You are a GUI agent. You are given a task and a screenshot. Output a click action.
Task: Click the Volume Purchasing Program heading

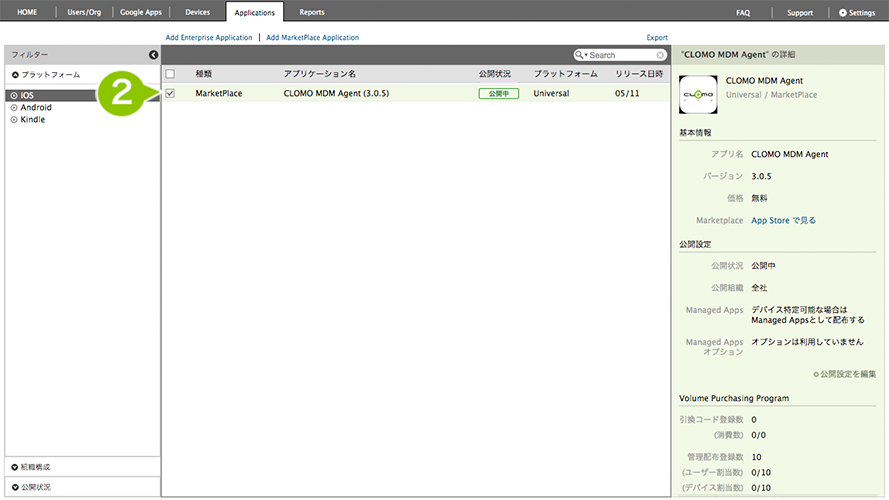734,399
